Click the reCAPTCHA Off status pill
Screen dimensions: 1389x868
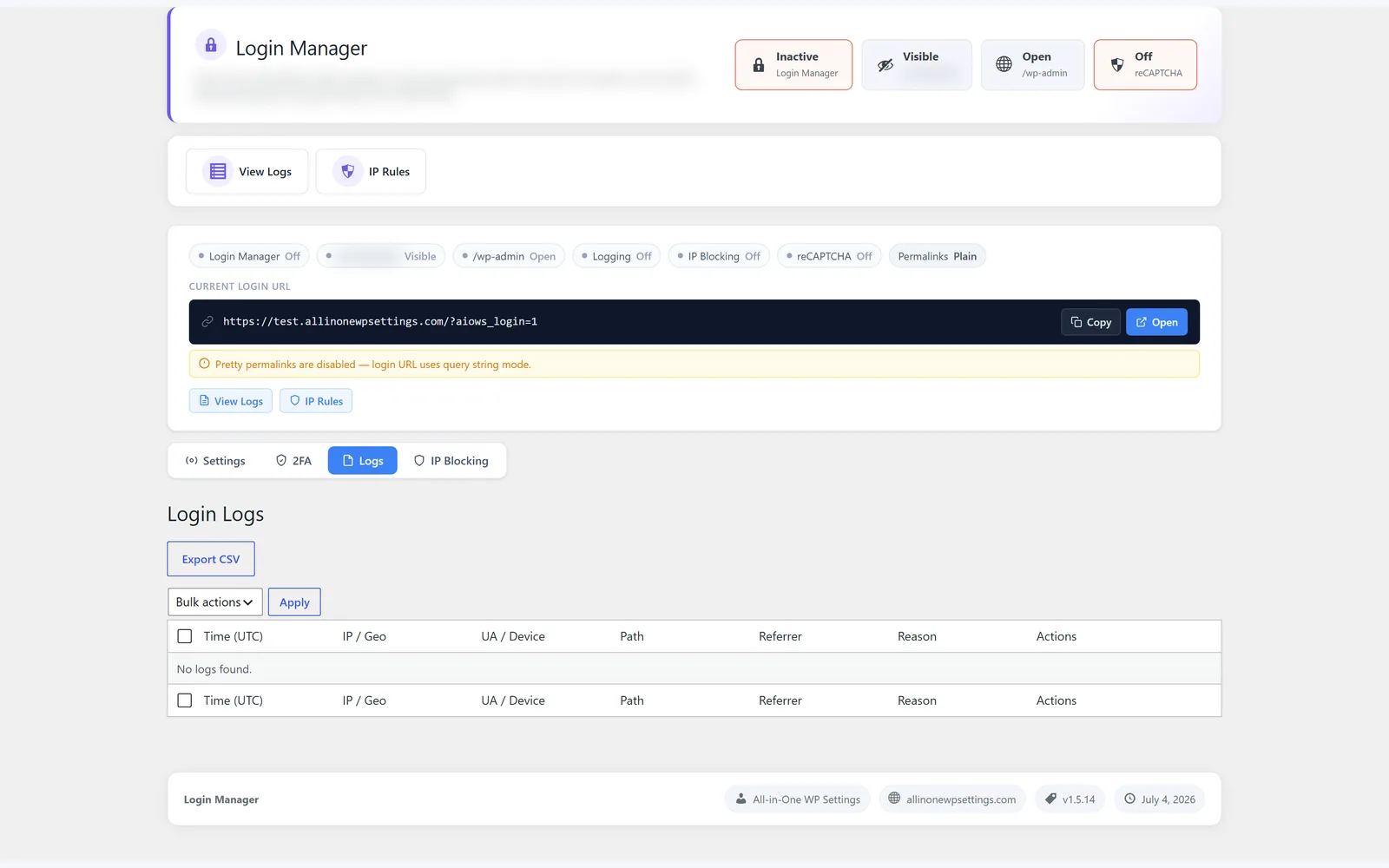[830, 256]
